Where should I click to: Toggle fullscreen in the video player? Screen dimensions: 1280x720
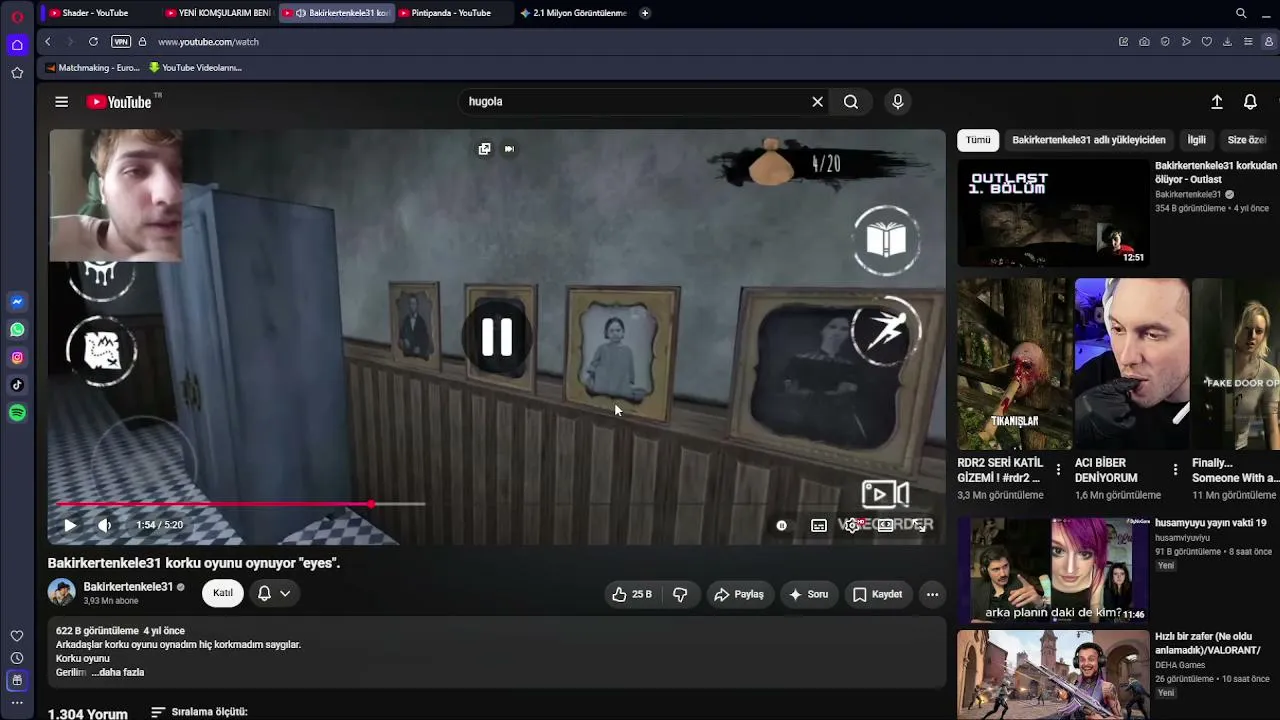point(920,525)
